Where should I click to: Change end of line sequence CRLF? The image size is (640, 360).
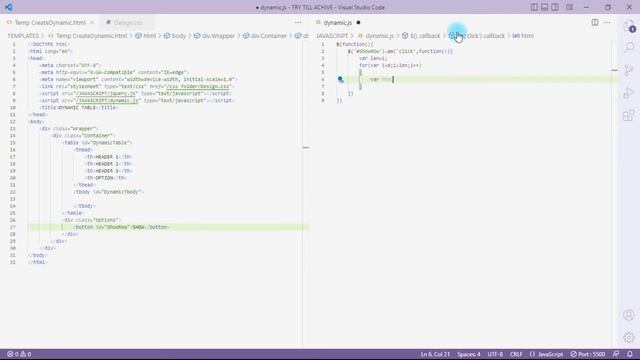tap(516, 354)
